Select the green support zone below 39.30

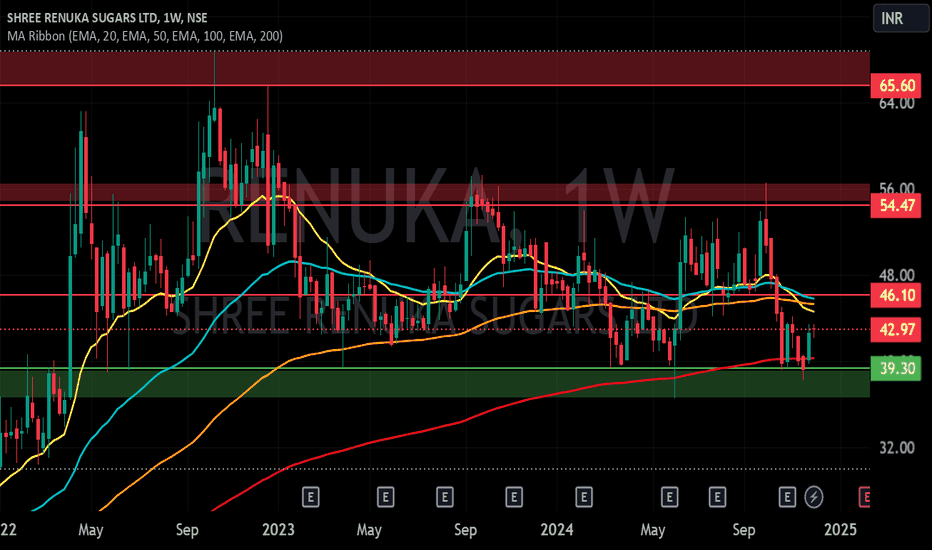click(x=434, y=383)
